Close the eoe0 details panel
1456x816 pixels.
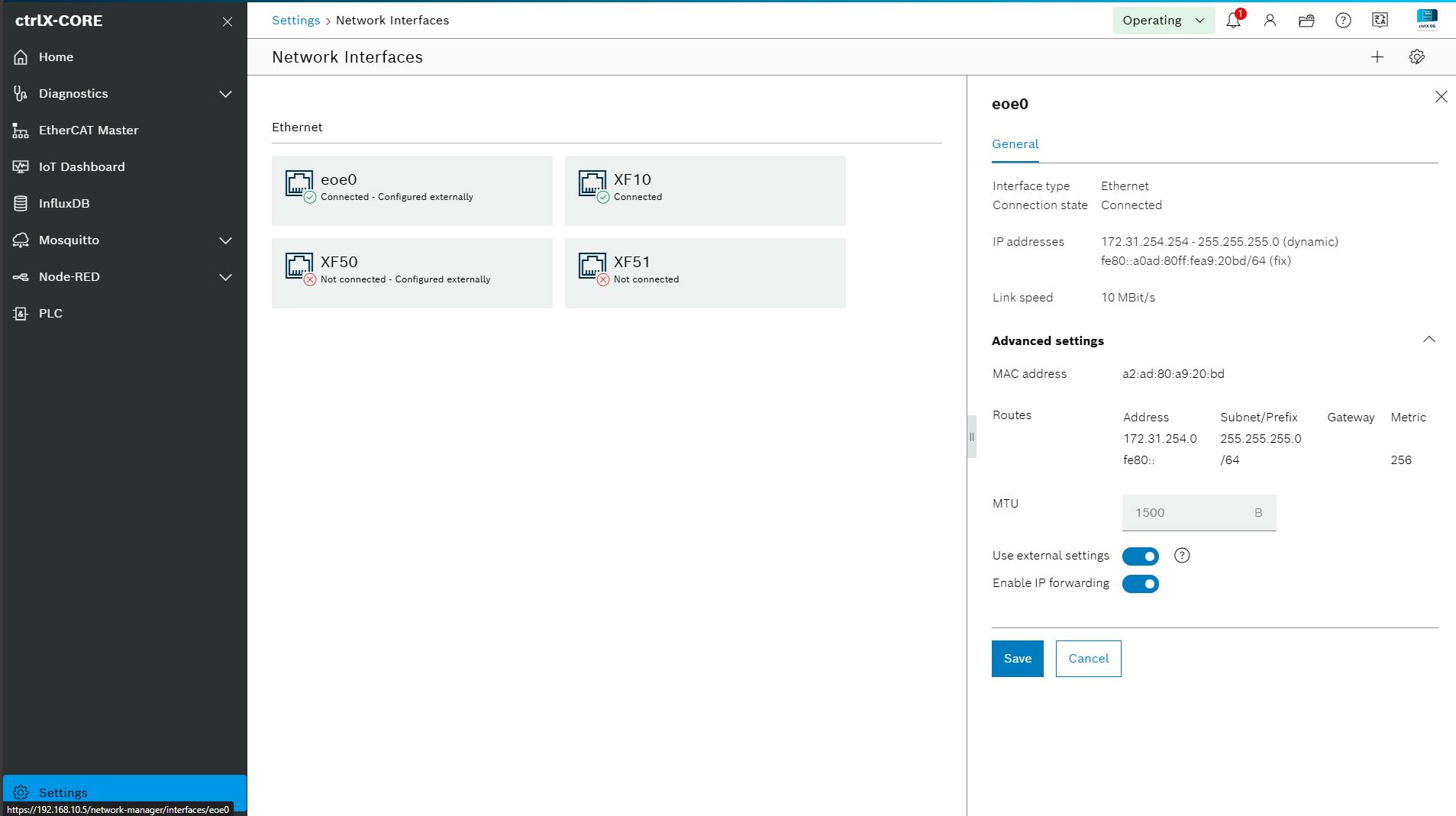[x=1441, y=97]
